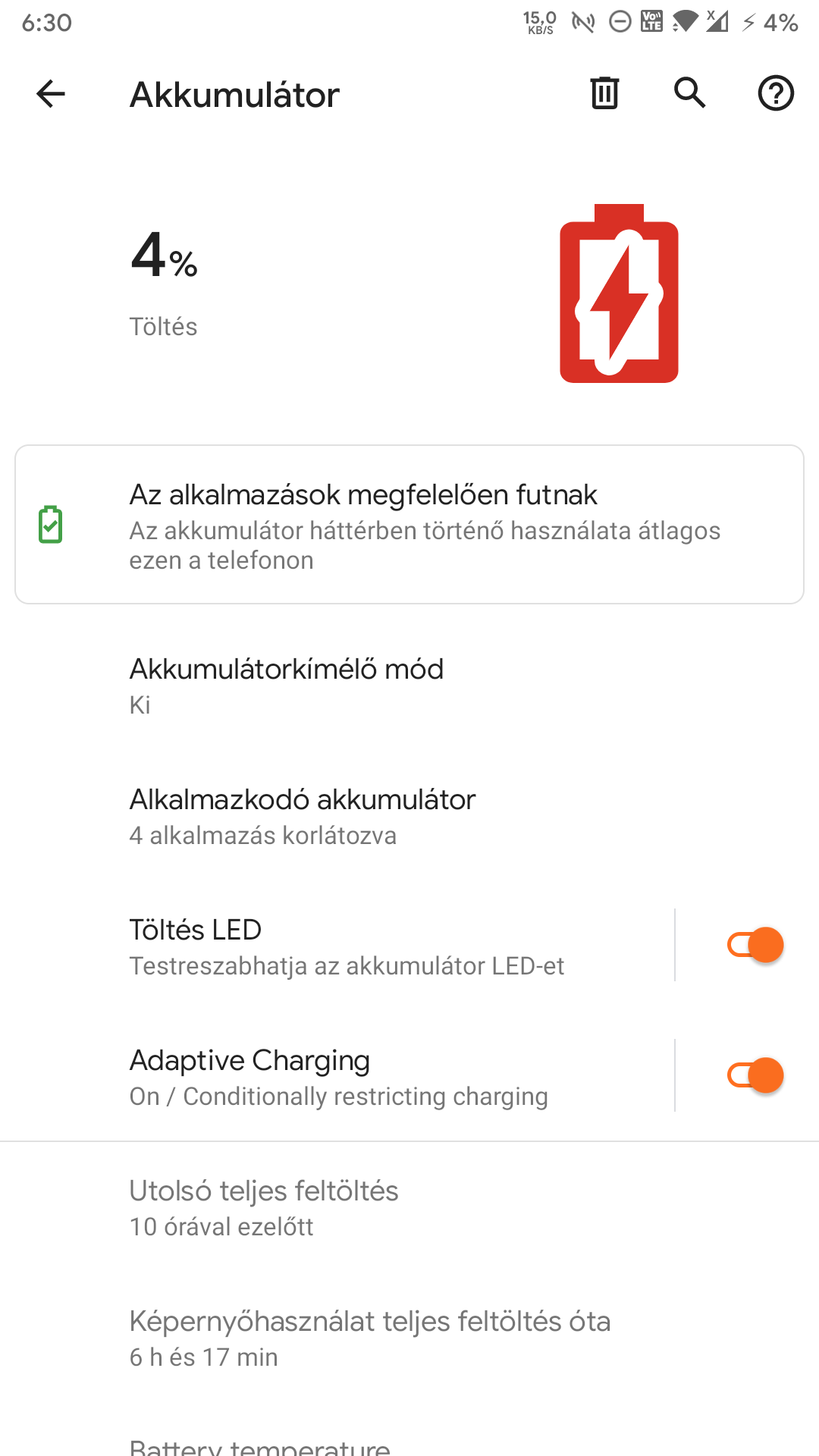Tap the back arrow icon
The image size is (819, 1456).
[x=51, y=94]
